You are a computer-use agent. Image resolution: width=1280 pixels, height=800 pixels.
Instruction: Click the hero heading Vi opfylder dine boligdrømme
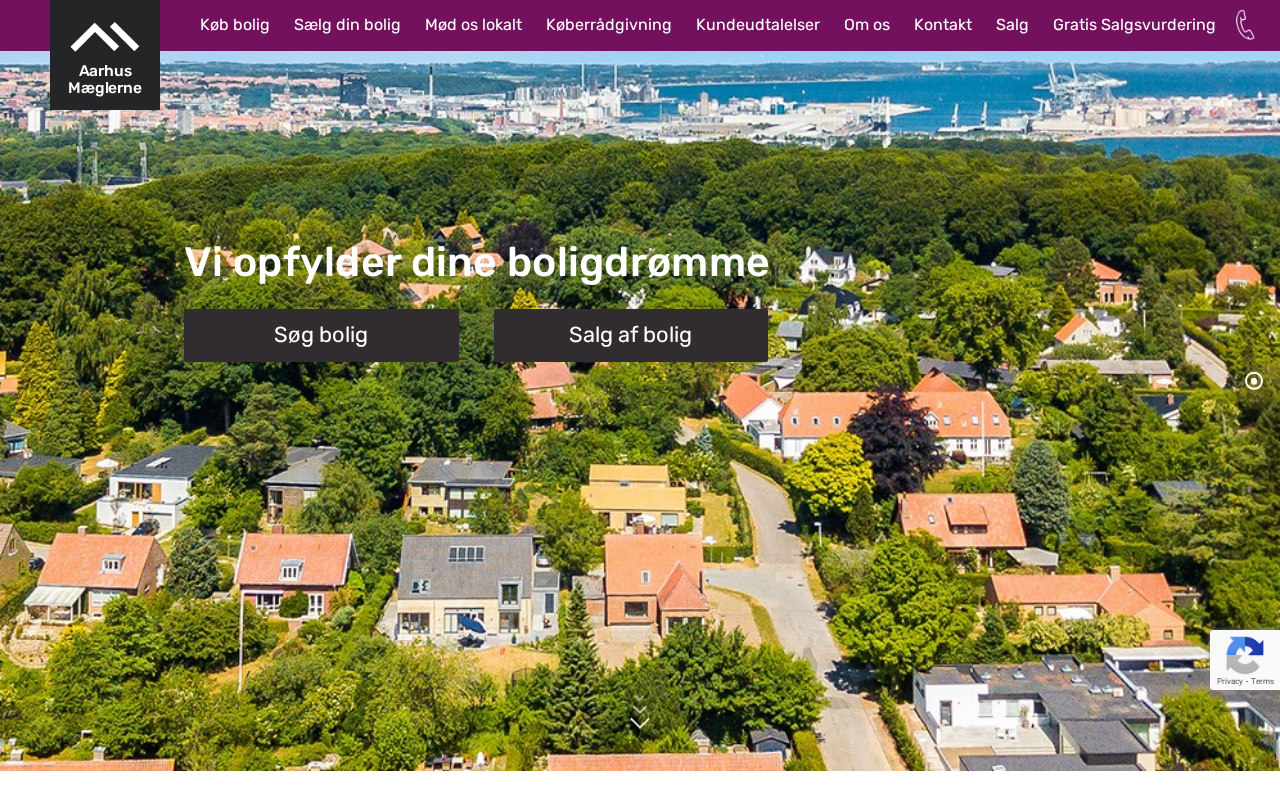[477, 263]
